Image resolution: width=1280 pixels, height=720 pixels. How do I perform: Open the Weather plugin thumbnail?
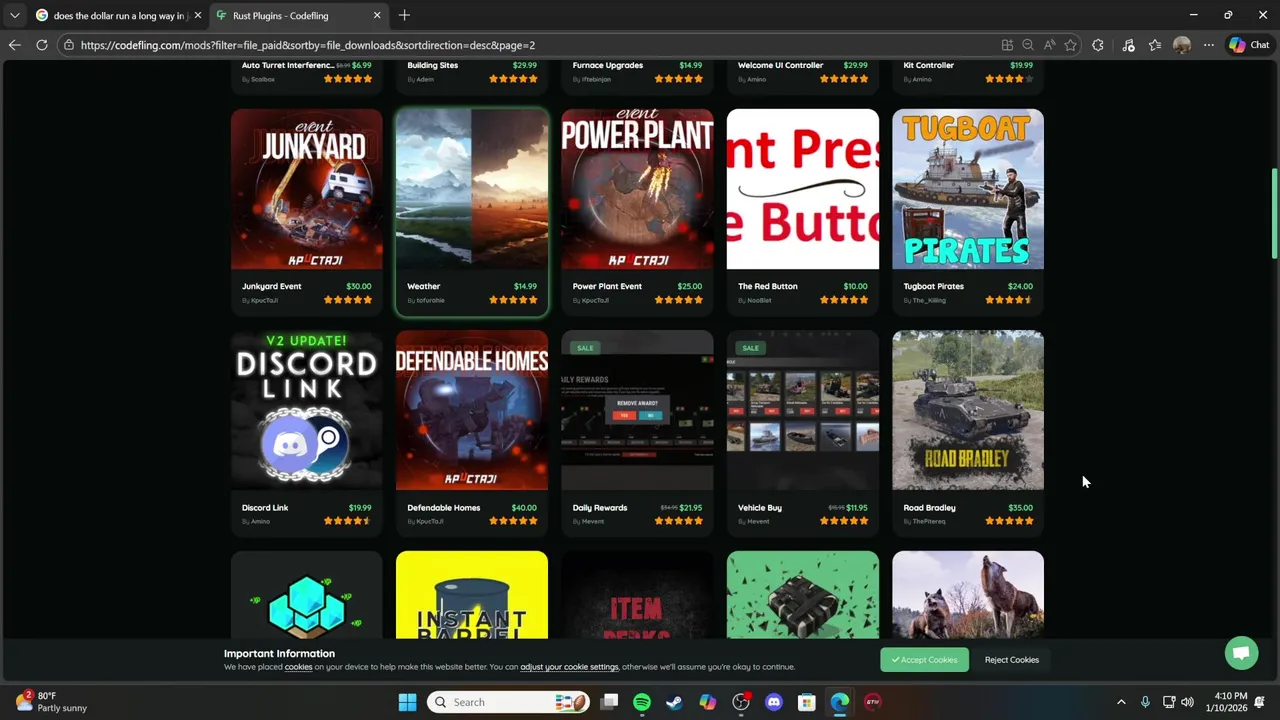(472, 189)
